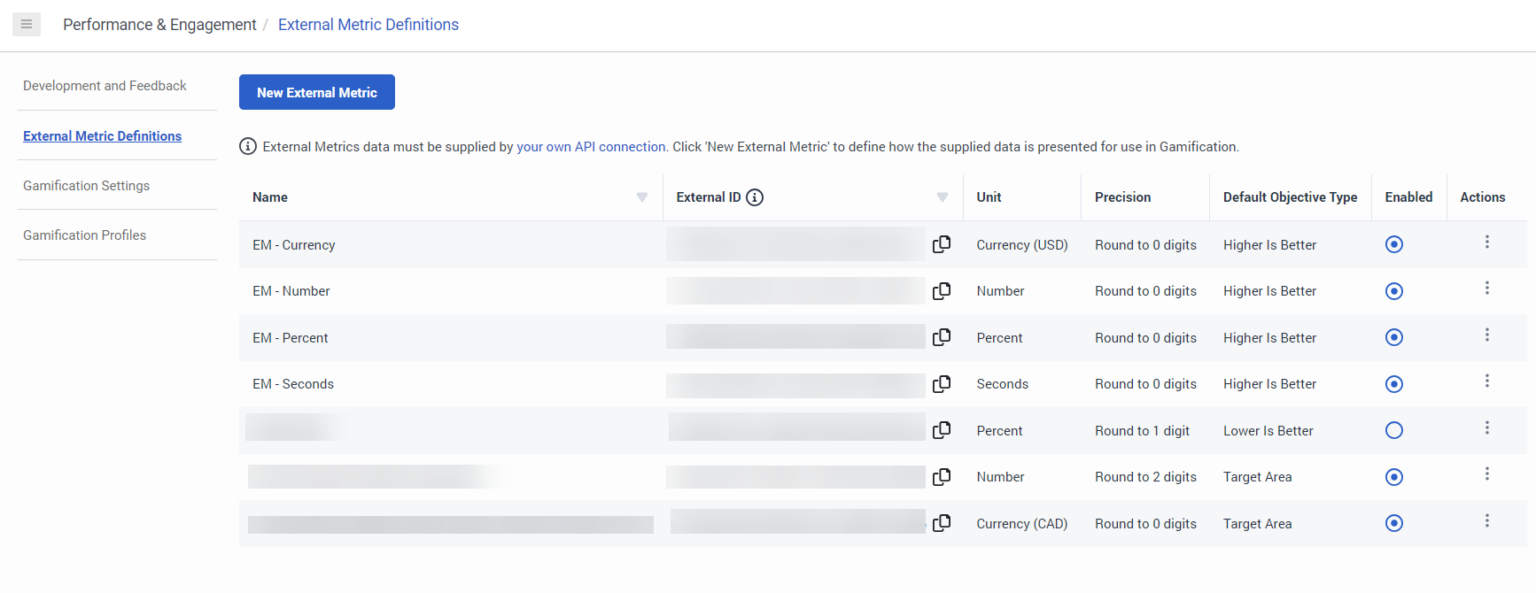Open the hamburger navigation menu

(26, 24)
